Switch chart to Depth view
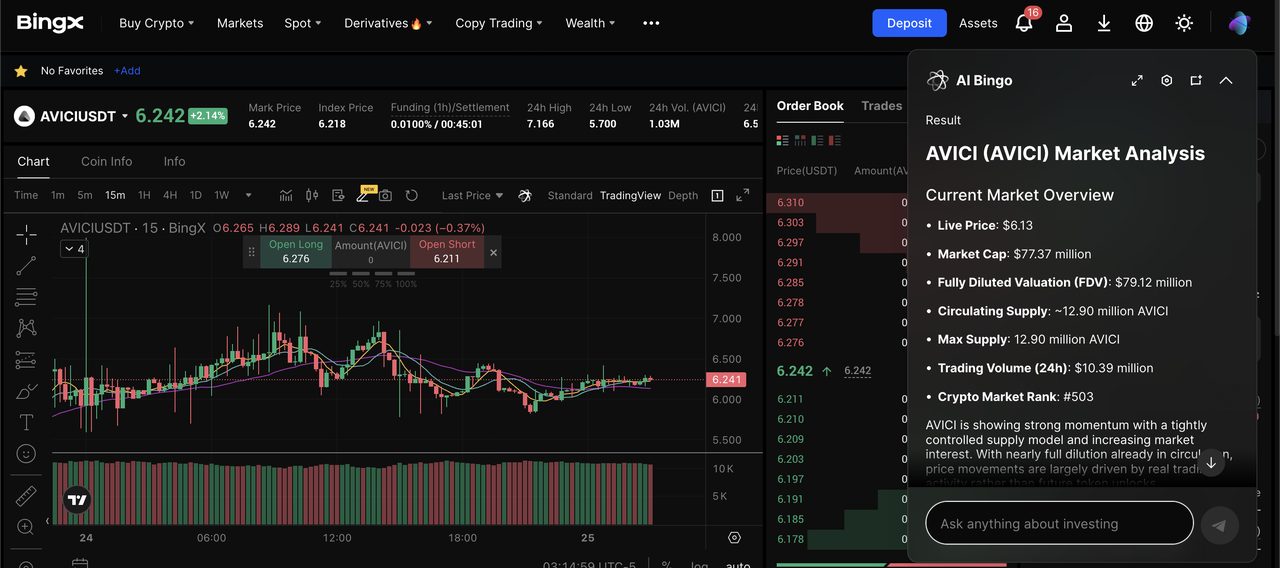The image size is (1280, 568). click(683, 196)
